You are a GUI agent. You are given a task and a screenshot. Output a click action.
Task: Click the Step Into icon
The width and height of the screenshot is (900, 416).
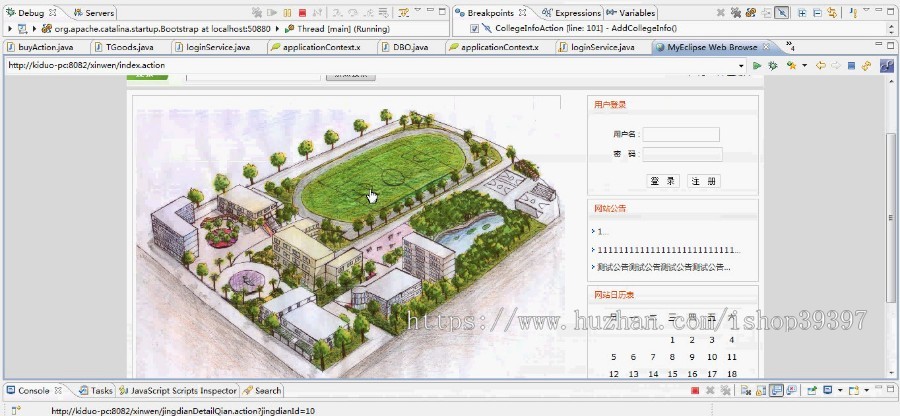[336, 12]
